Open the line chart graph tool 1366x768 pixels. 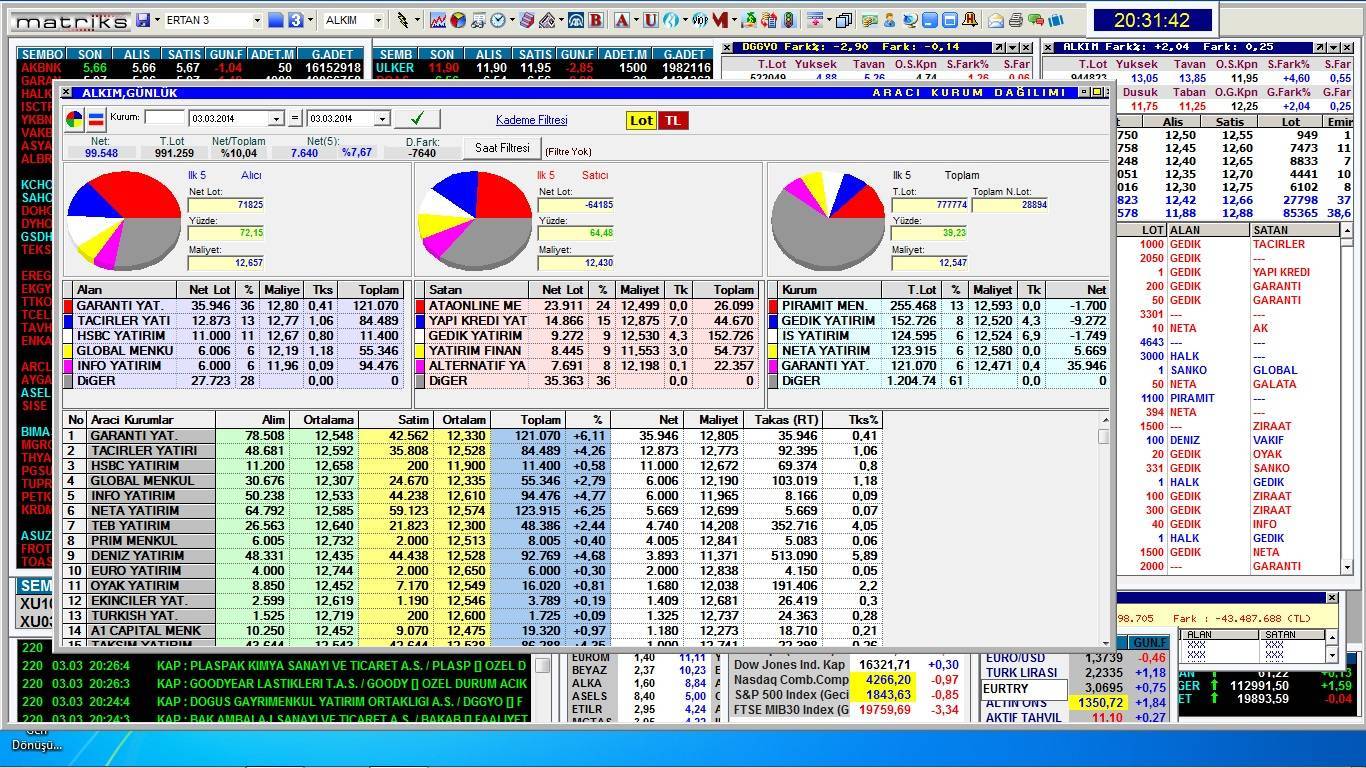pos(438,20)
